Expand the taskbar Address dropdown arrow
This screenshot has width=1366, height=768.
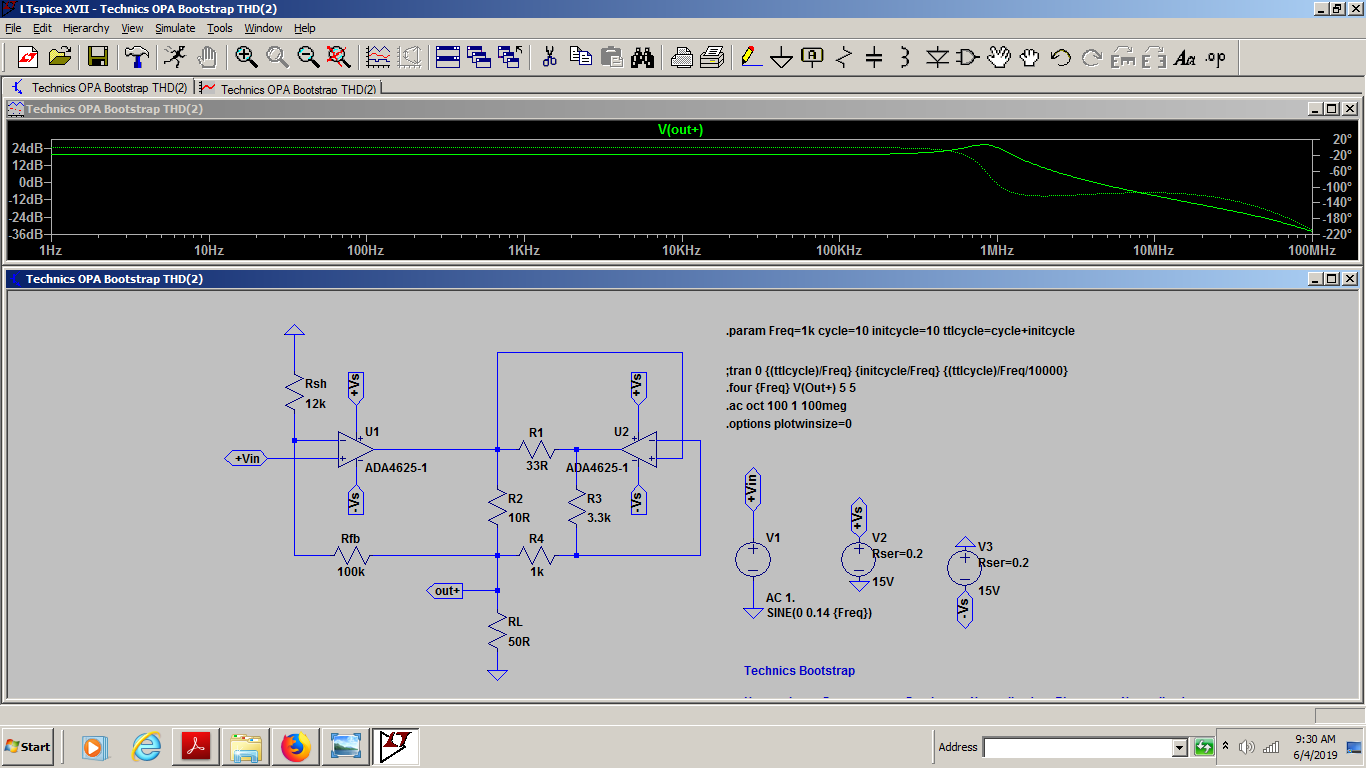(x=1179, y=747)
